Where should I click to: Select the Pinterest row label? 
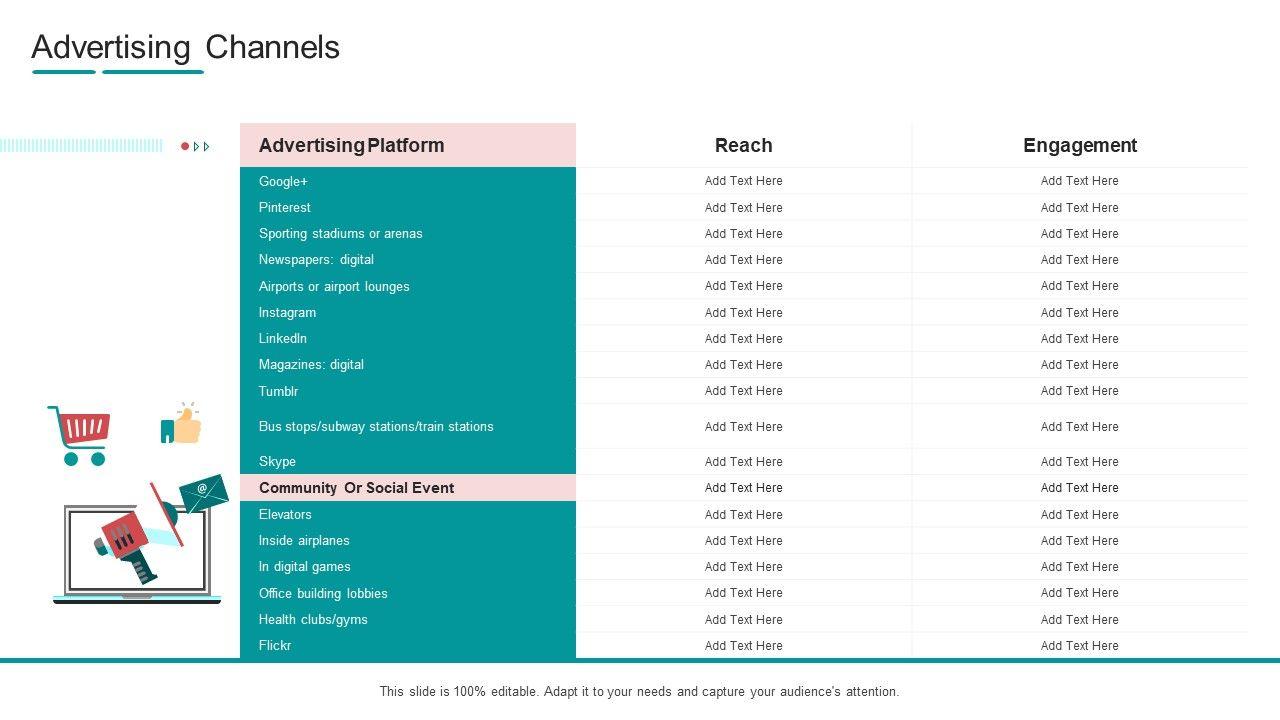[285, 207]
